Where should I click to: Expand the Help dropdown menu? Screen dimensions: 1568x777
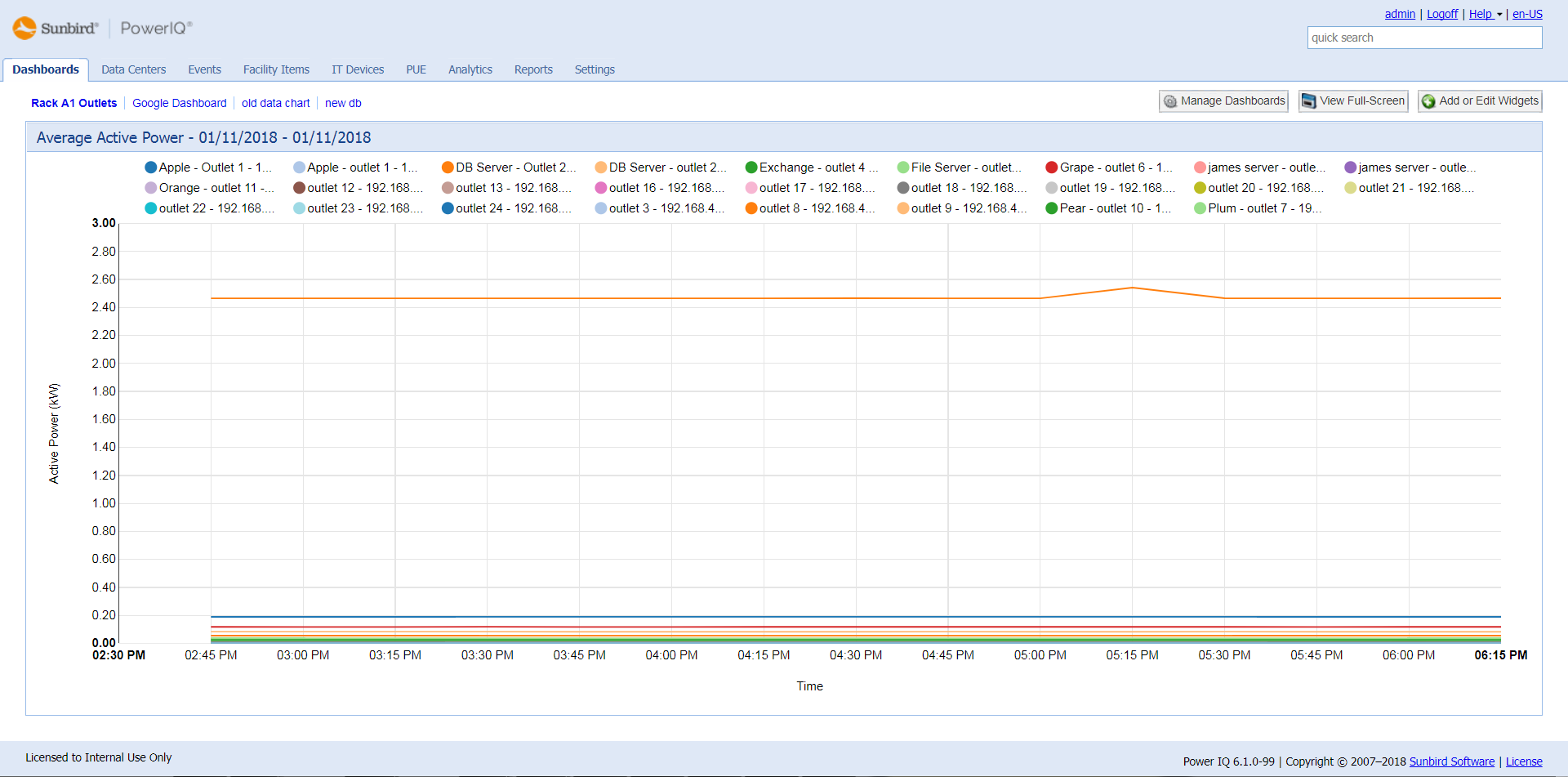[1485, 14]
